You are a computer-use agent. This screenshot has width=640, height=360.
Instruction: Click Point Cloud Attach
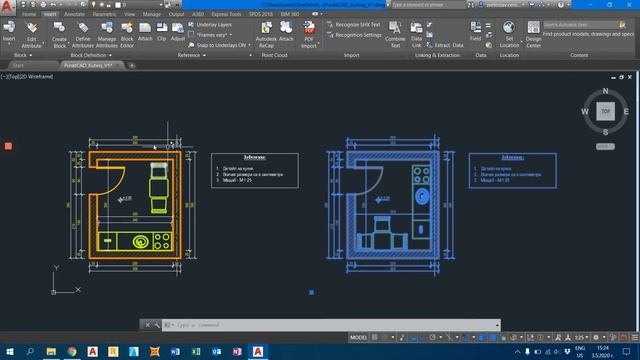[286, 31]
